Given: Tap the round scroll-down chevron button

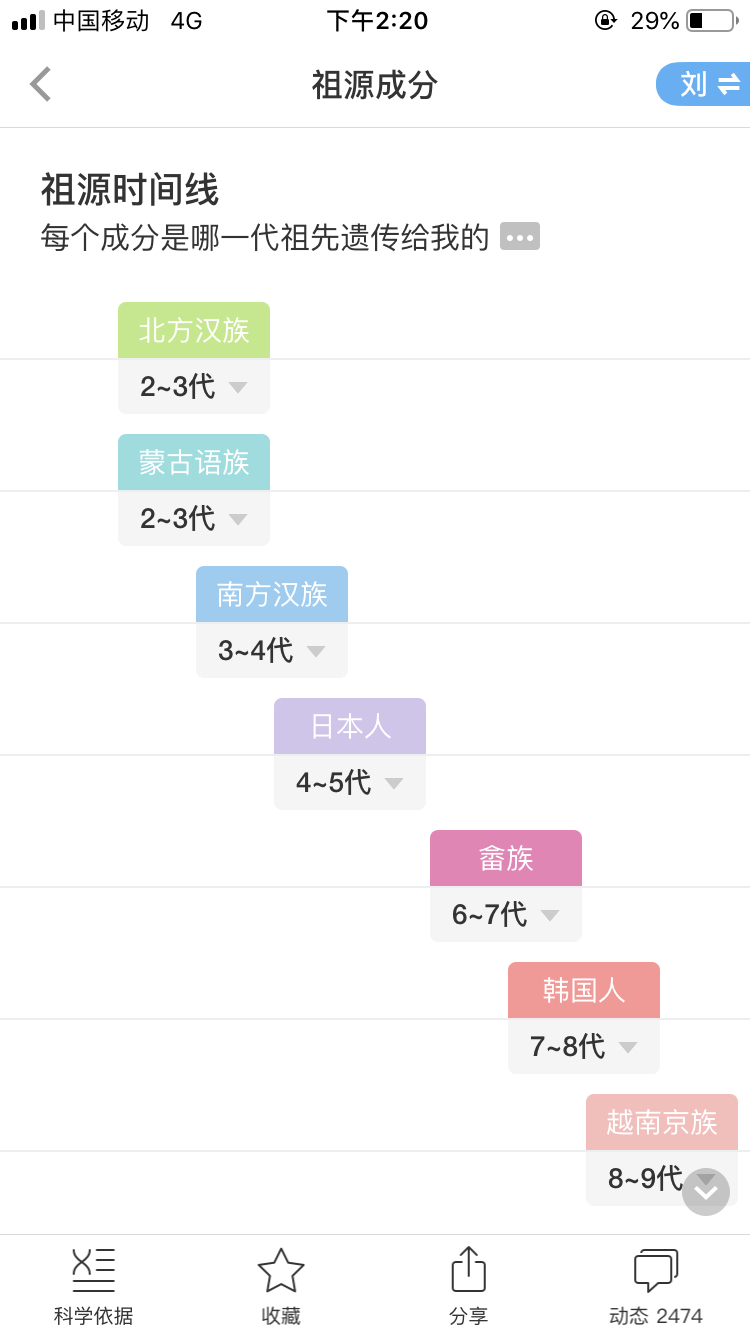Looking at the screenshot, I should click(706, 1192).
